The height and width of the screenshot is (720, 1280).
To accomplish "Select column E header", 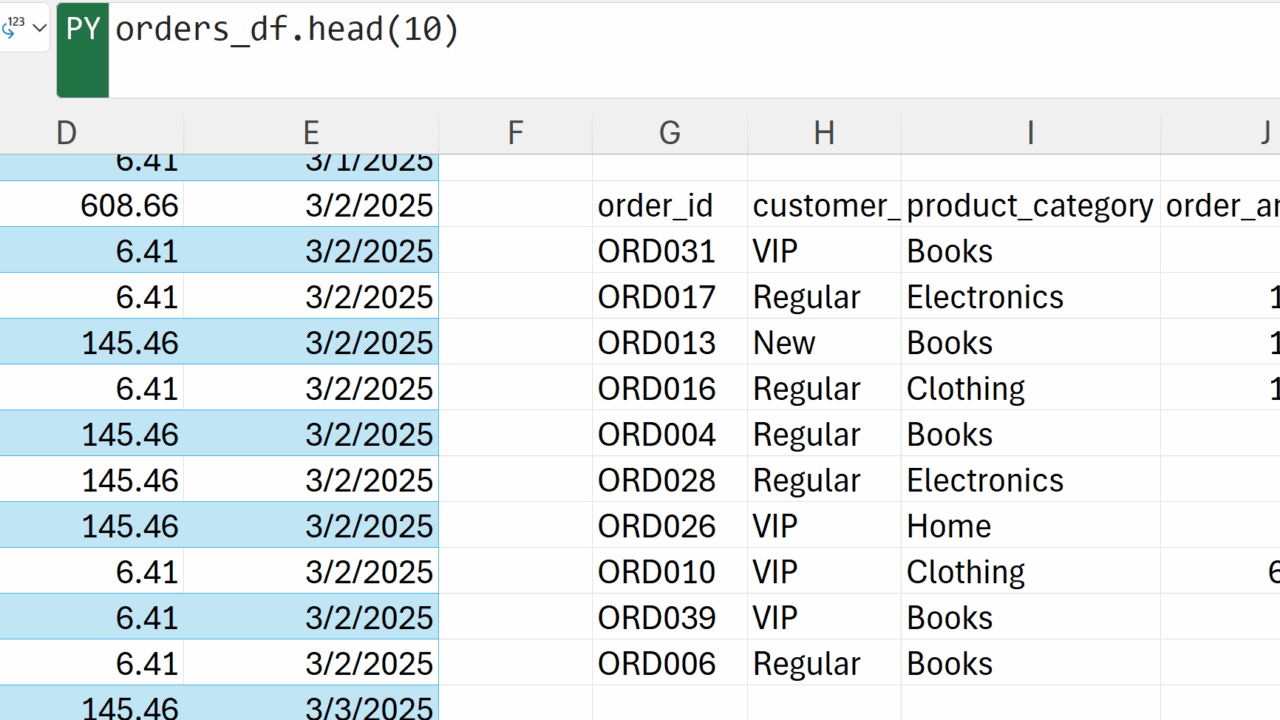I will [x=311, y=133].
